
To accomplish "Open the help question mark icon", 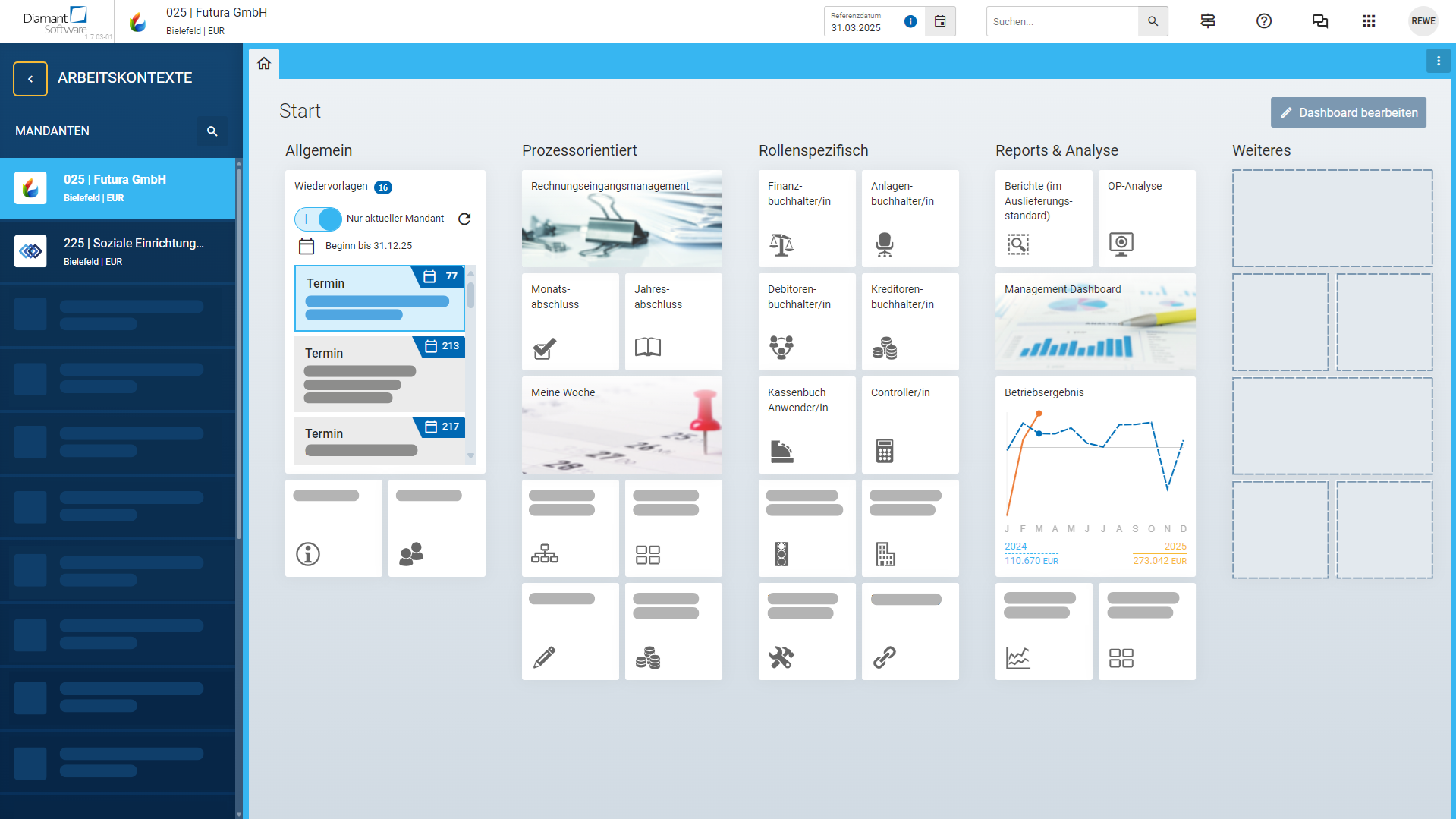I will tap(1263, 21).
